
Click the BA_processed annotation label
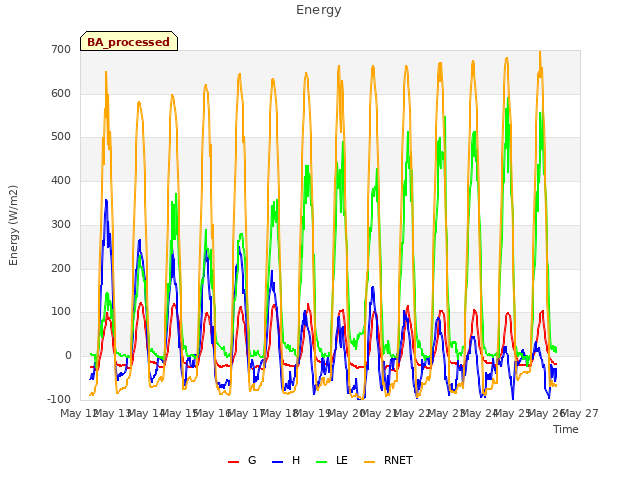(129, 42)
